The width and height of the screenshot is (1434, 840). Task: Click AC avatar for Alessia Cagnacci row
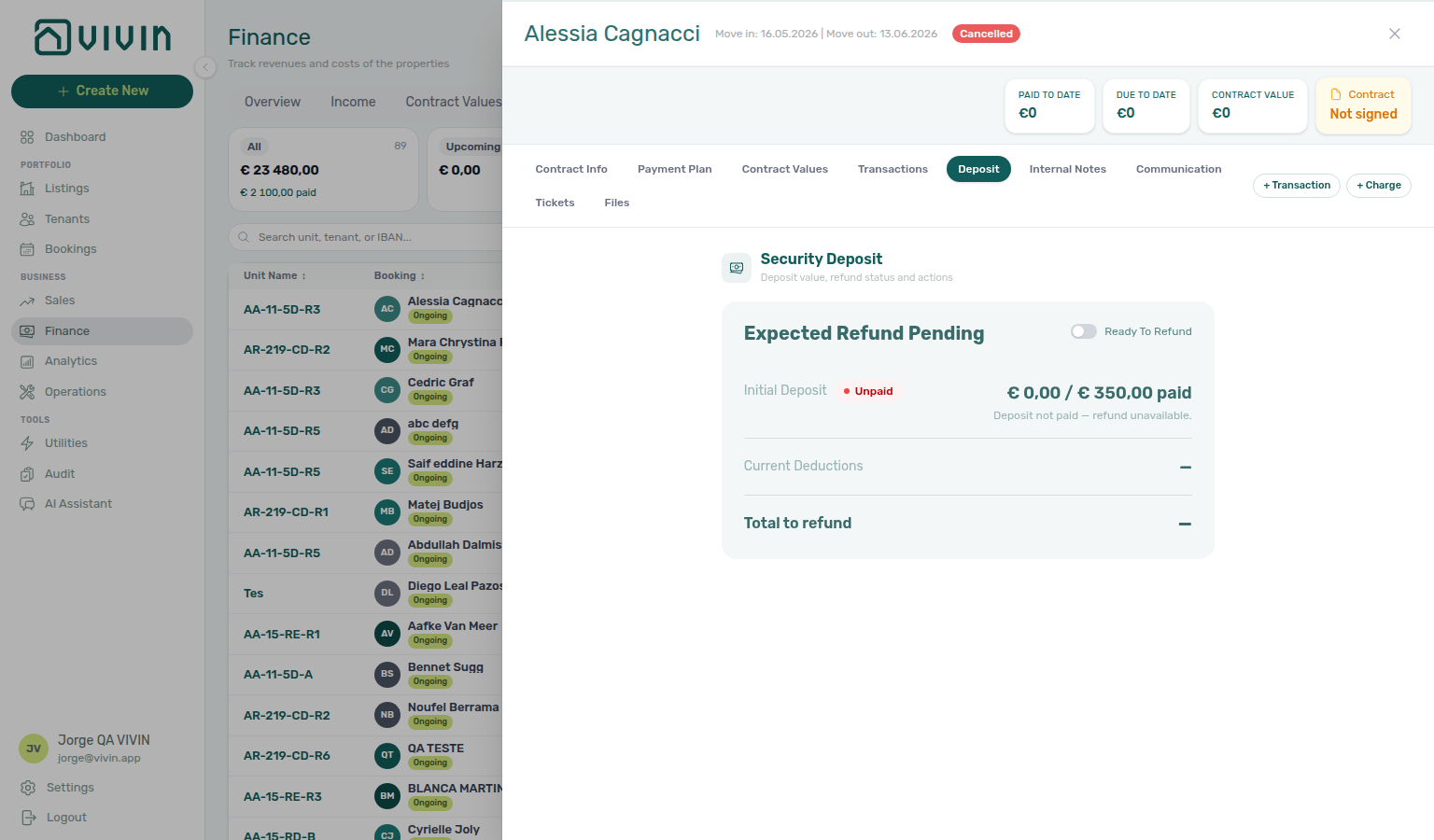tap(387, 309)
